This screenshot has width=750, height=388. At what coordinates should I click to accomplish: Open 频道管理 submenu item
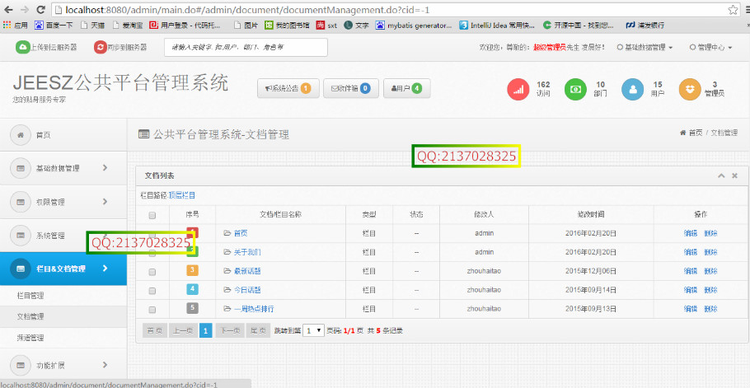pyautogui.click(x=31, y=338)
